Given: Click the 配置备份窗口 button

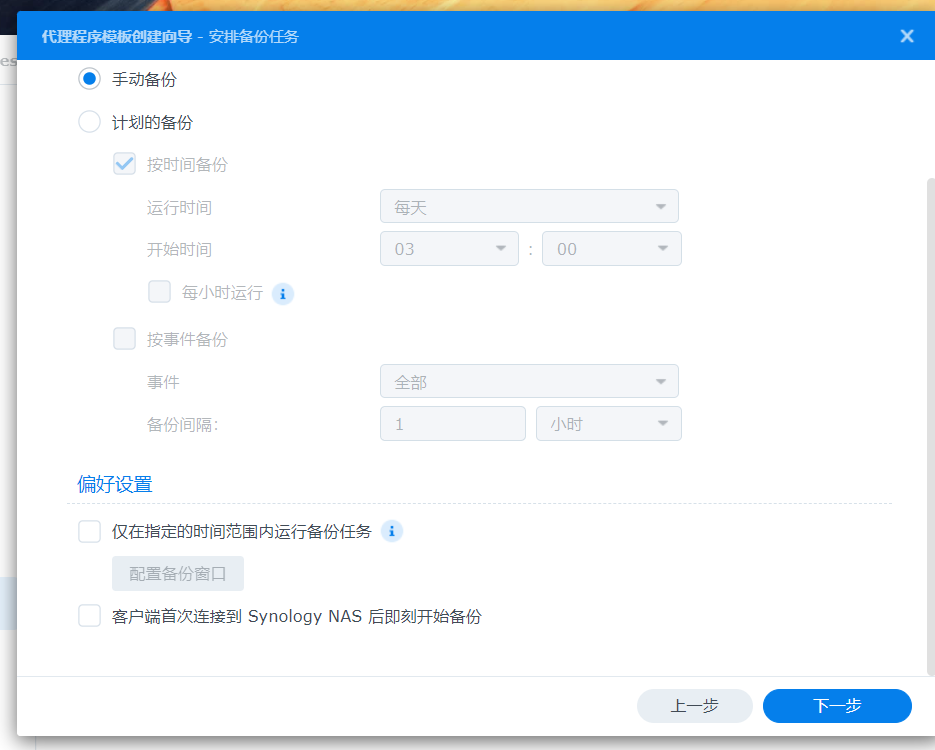Looking at the screenshot, I should click(178, 574).
